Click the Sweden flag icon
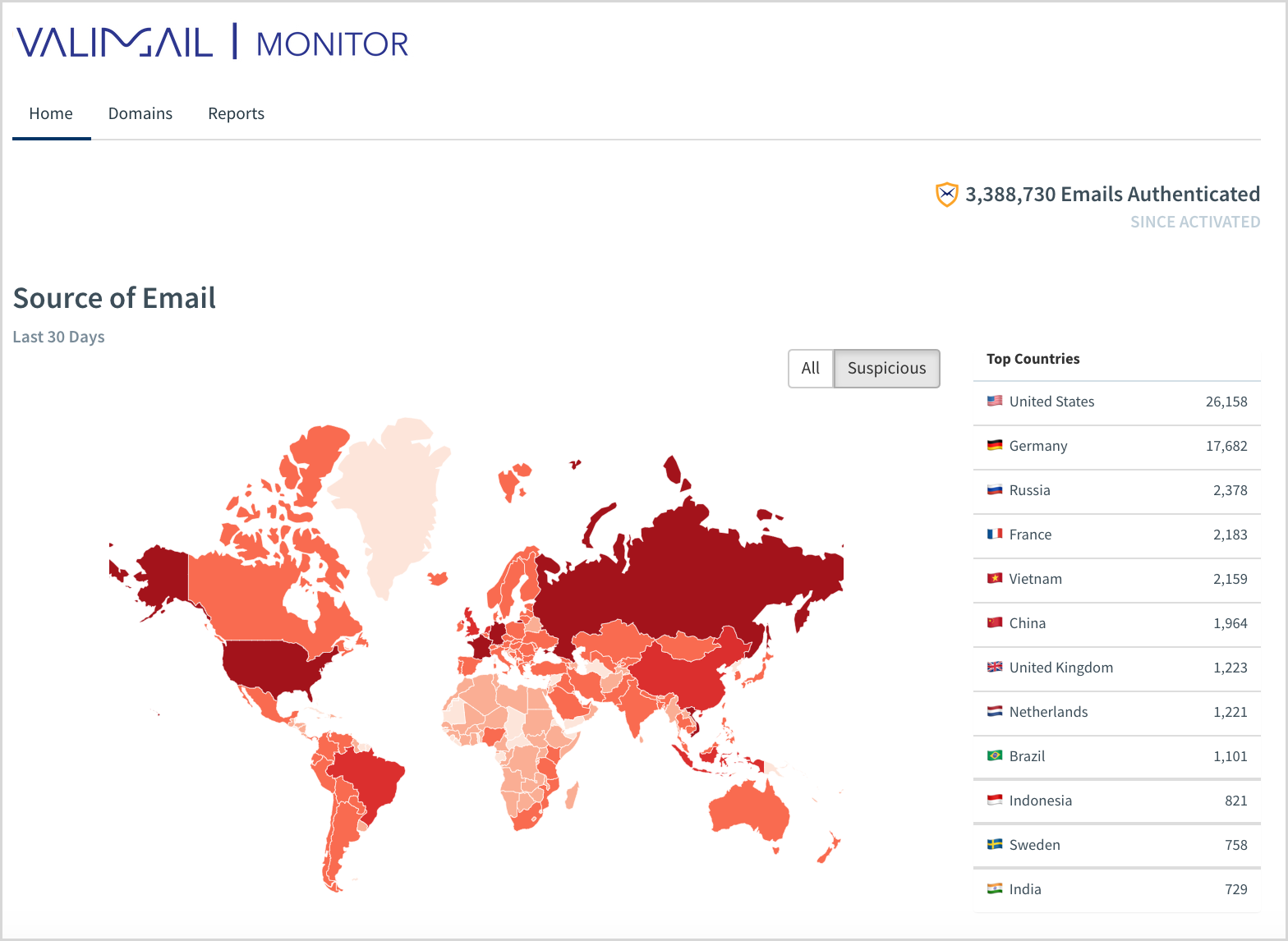This screenshot has width=1288, height=941. point(995,845)
